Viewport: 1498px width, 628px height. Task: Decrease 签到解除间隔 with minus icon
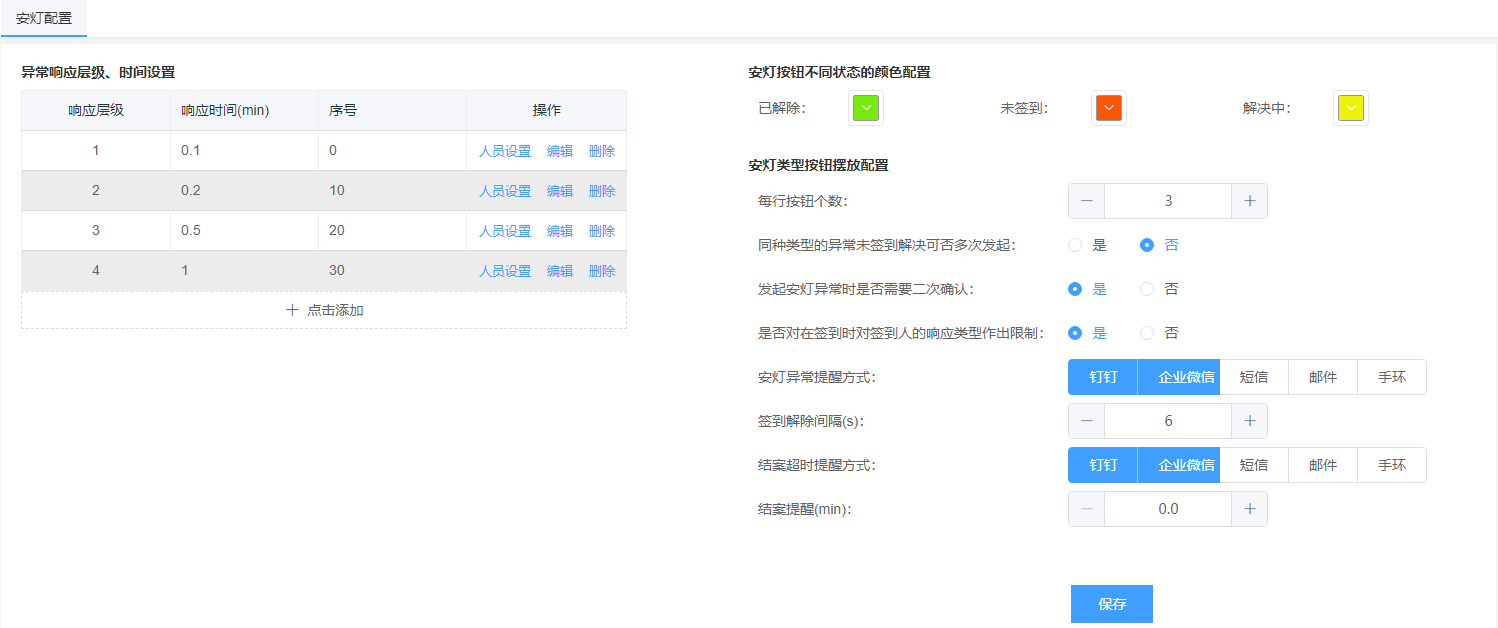pos(1086,421)
